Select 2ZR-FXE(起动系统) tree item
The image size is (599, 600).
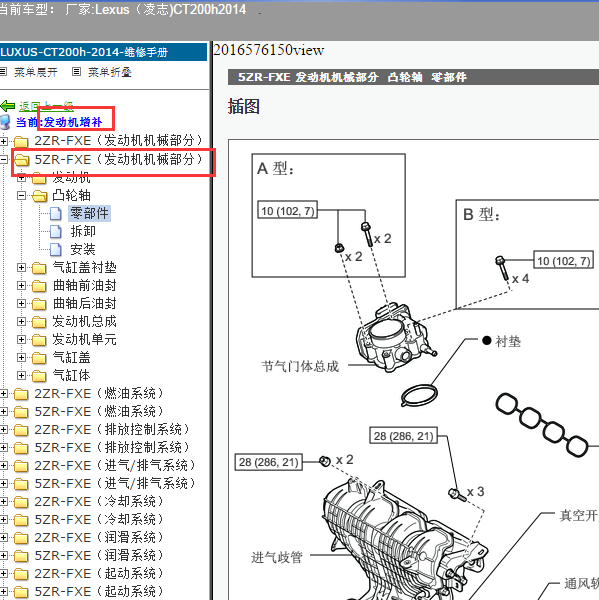coord(99,573)
